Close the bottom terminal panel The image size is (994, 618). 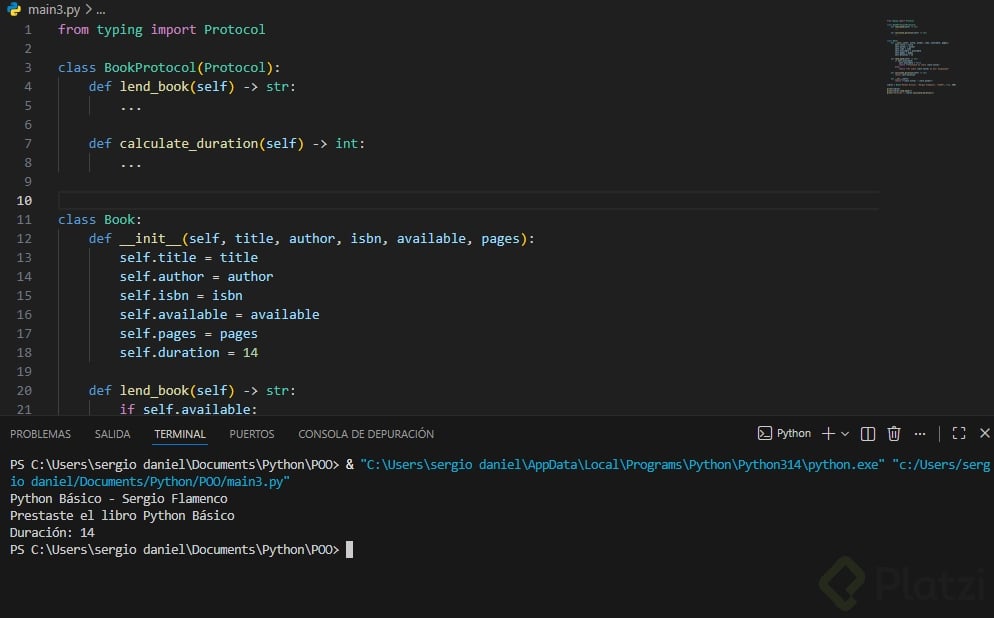click(x=984, y=433)
